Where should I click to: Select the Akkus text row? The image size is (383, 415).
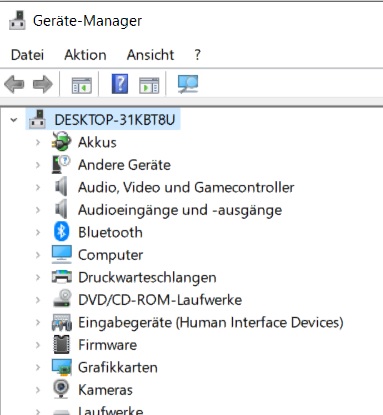(x=97, y=142)
